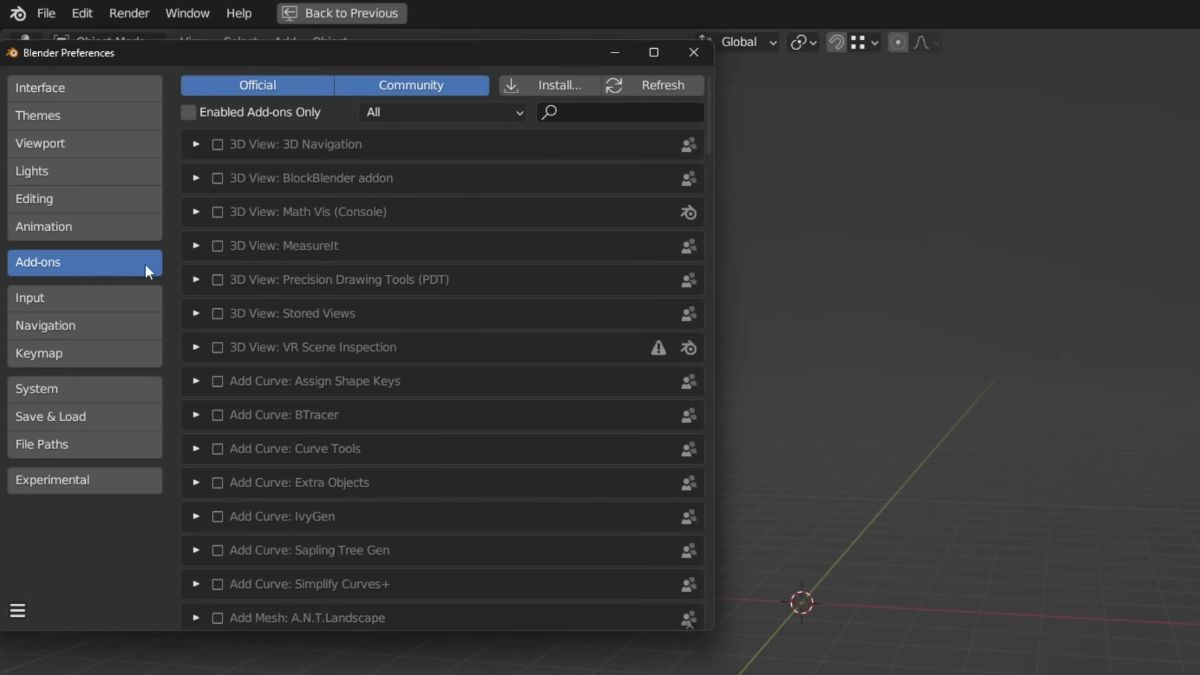The width and height of the screenshot is (1200, 675).
Task: Enable snapping with the magnet icon
Action: point(836,42)
